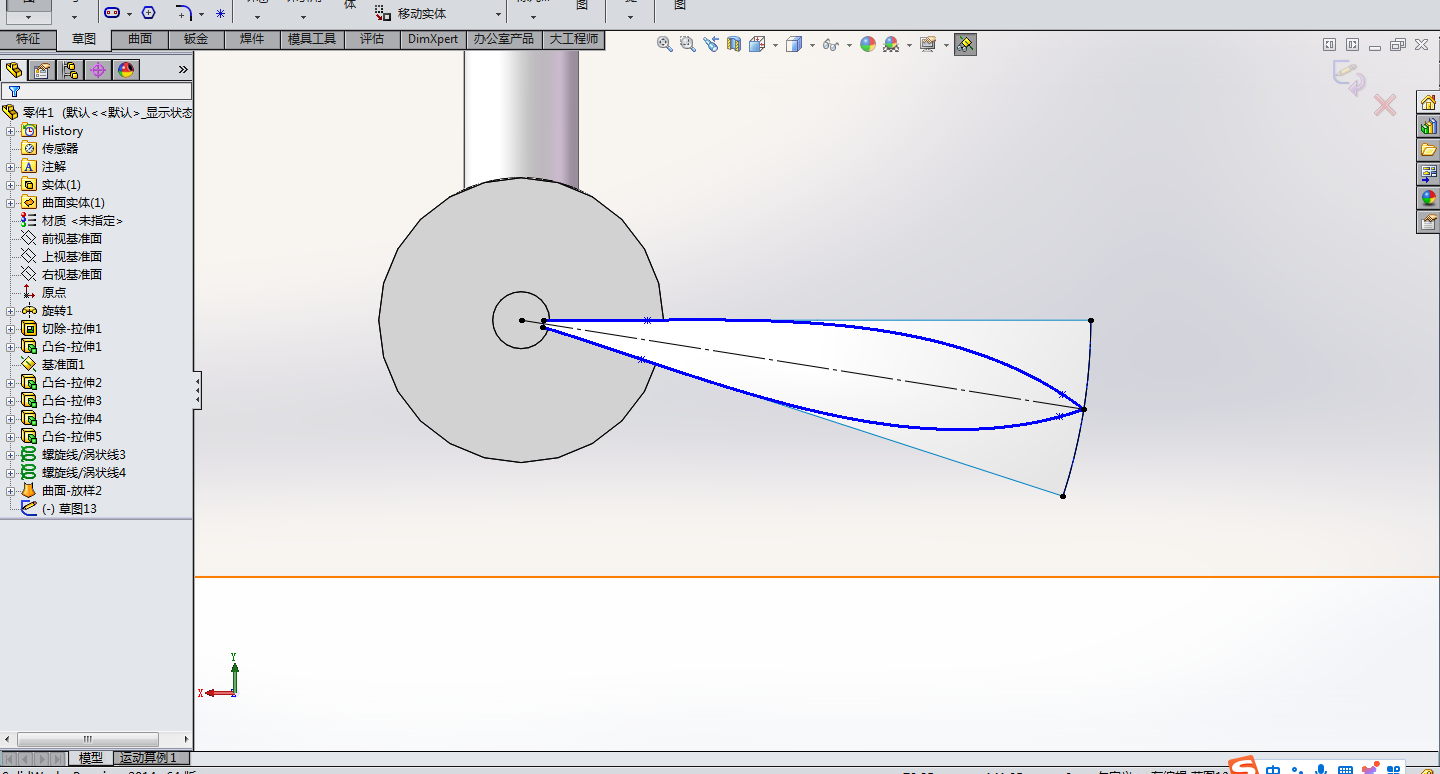
Task: Select the sketch fillet tool
Action: click(184, 13)
